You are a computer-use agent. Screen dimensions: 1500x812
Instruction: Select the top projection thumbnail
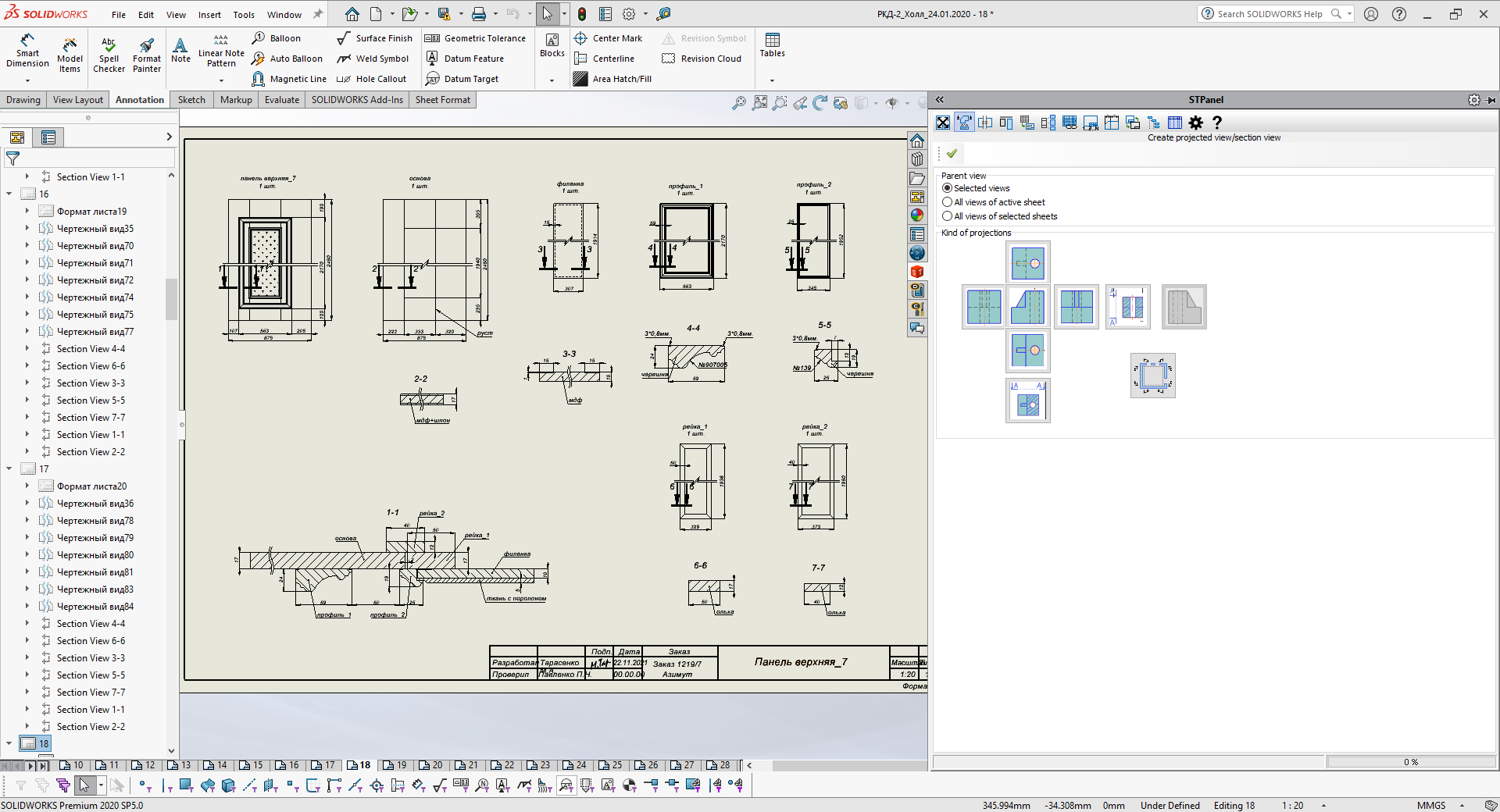(1028, 263)
